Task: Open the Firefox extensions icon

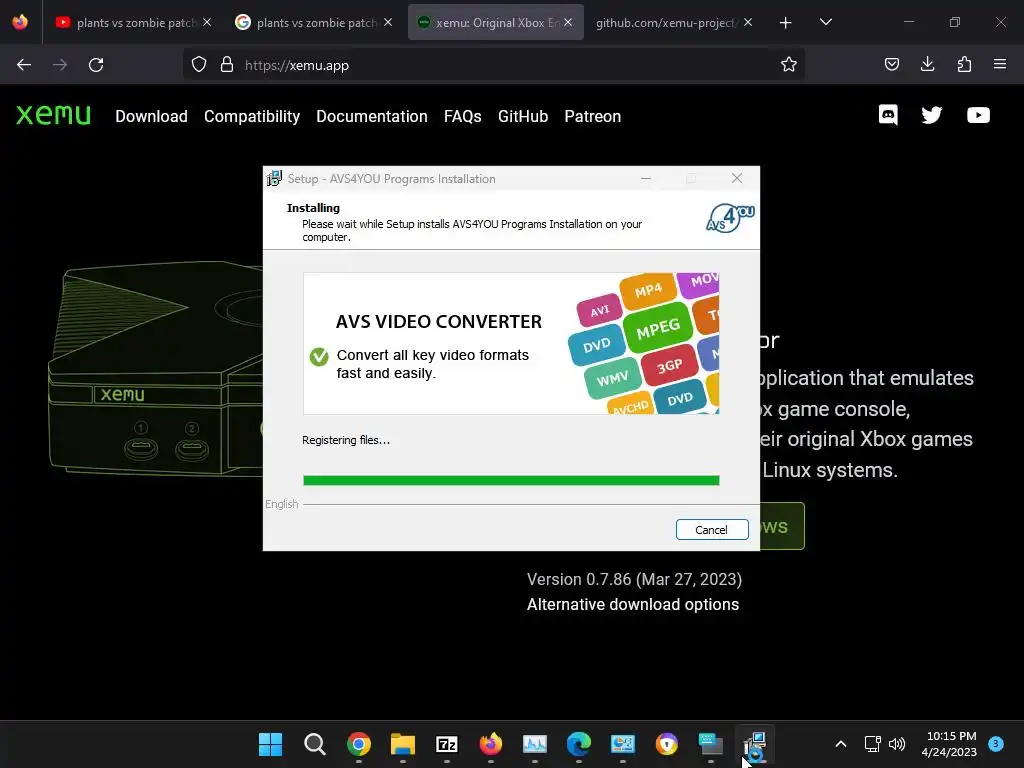Action: point(964,64)
